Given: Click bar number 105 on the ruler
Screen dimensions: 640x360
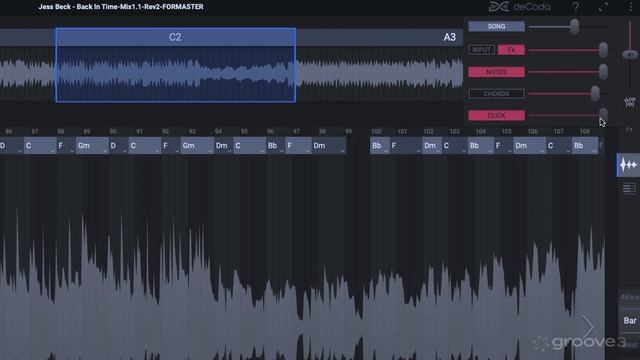Looking at the screenshot, I should (x=507, y=131).
